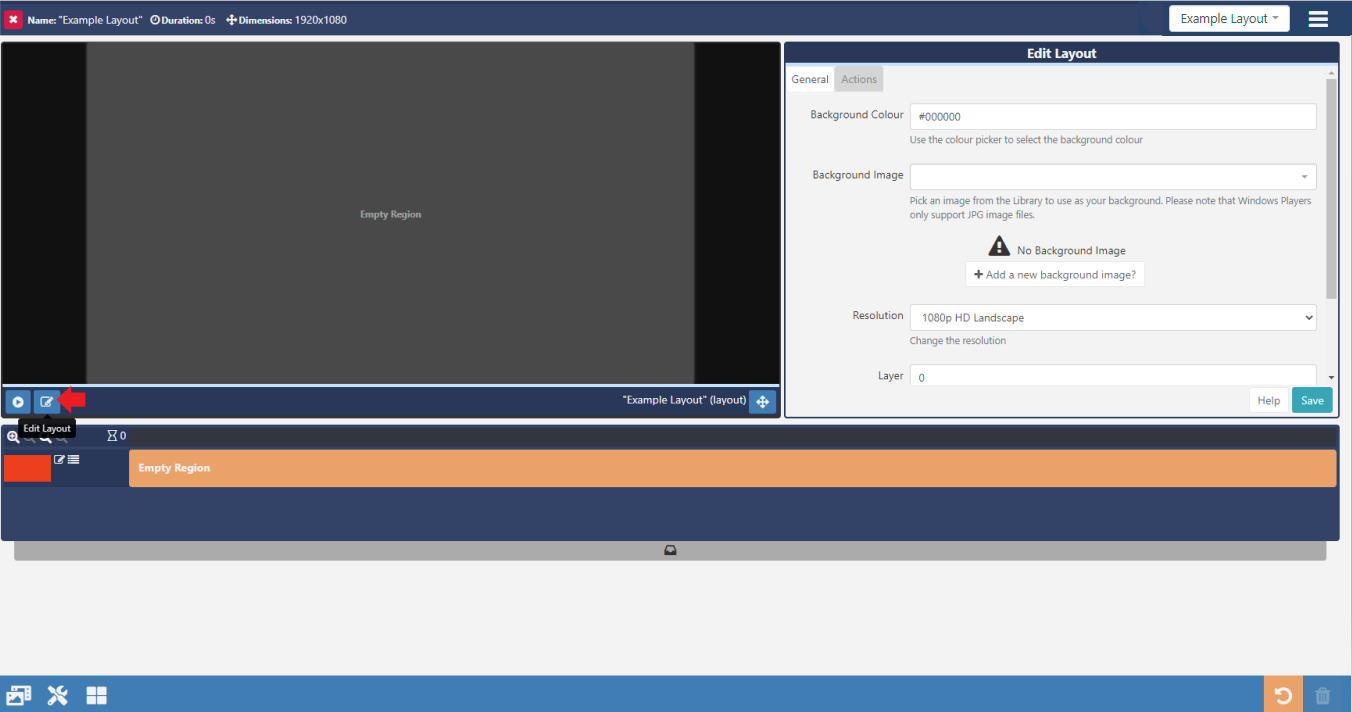Viewport: 1352px width, 712px height.
Task: Open the region properties pencil icon on timeline
Action: point(59,459)
